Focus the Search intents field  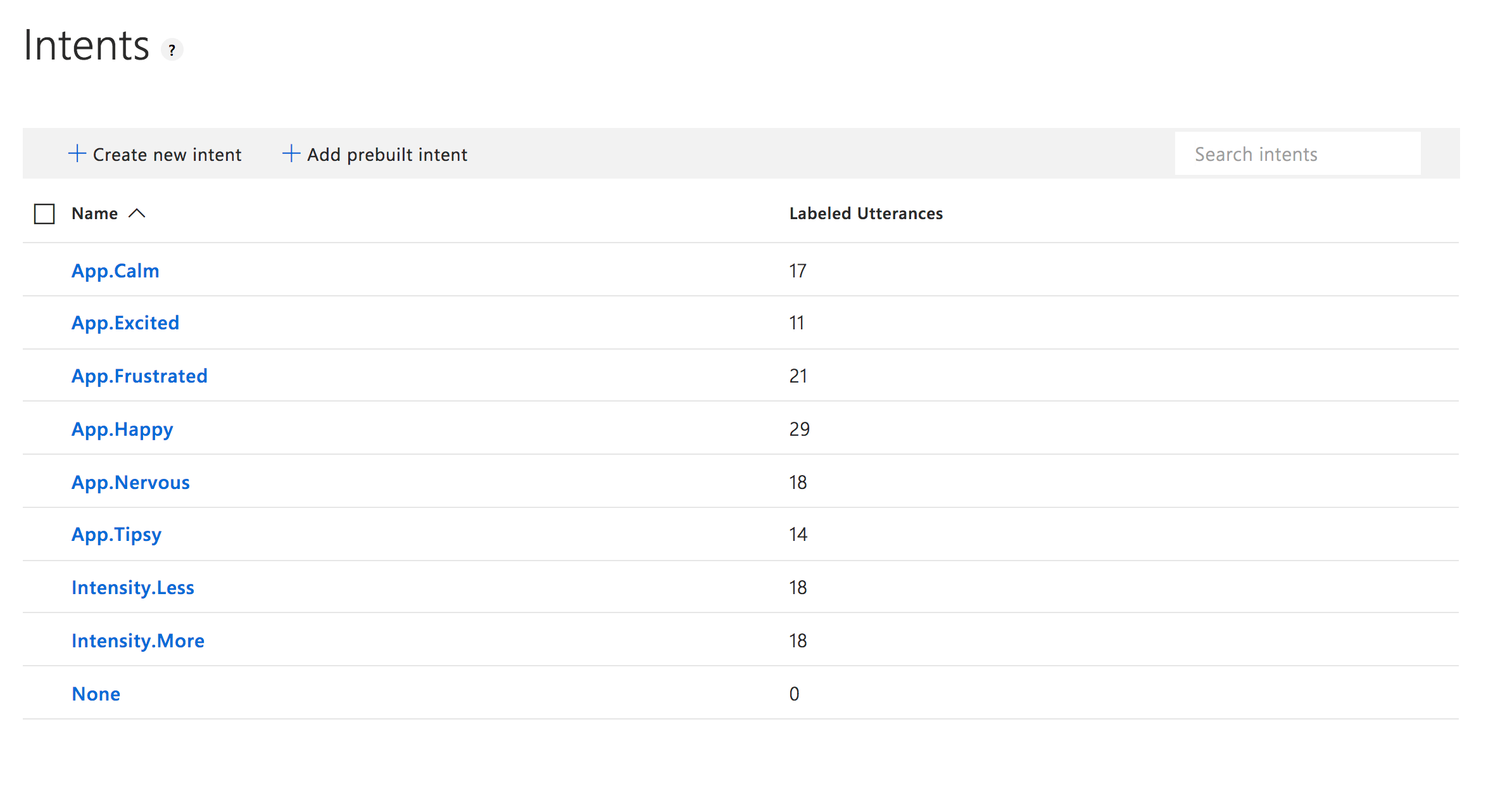point(1297,154)
